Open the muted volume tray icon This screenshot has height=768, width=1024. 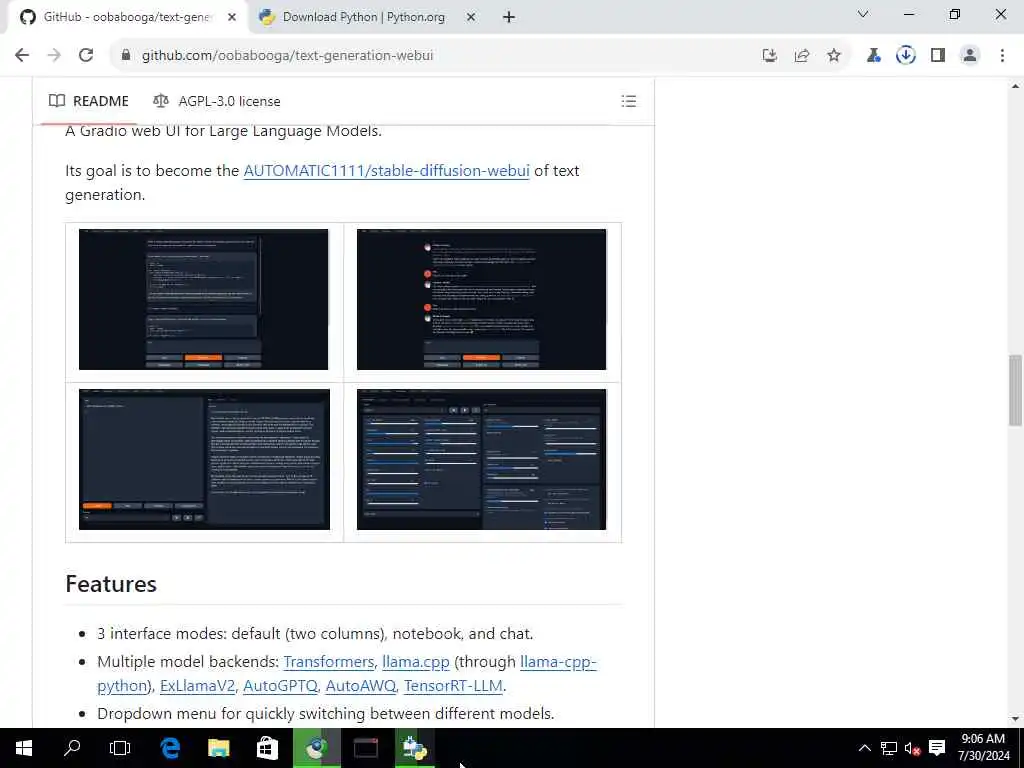click(912, 748)
